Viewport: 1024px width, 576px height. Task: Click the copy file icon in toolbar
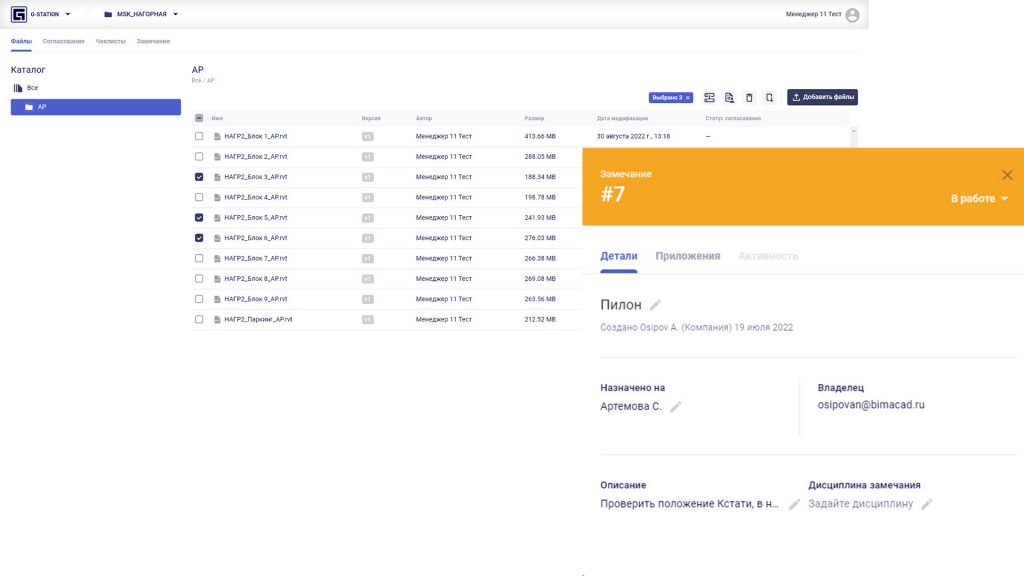tap(730, 97)
